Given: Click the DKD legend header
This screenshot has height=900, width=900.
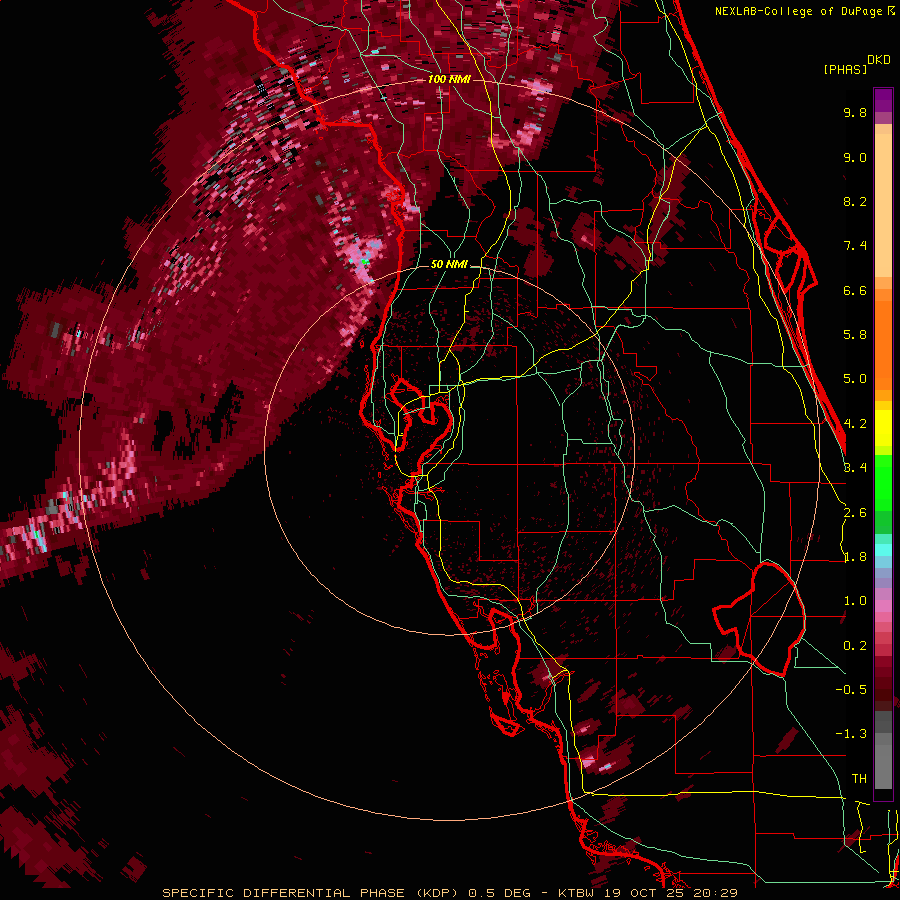Looking at the screenshot, I should pyautogui.click(x=879, y=60).
